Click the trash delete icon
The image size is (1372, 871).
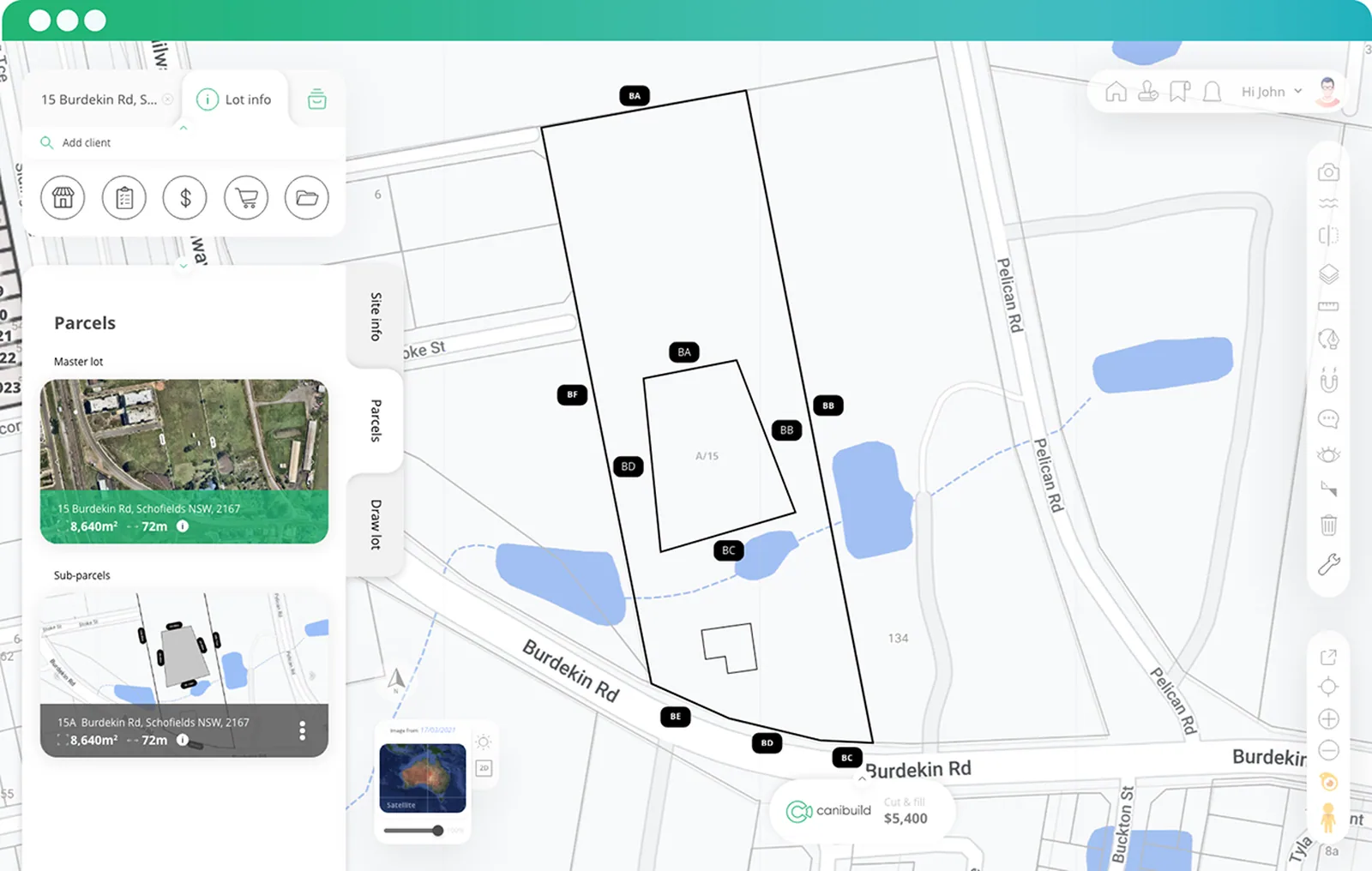point(1328,525)
